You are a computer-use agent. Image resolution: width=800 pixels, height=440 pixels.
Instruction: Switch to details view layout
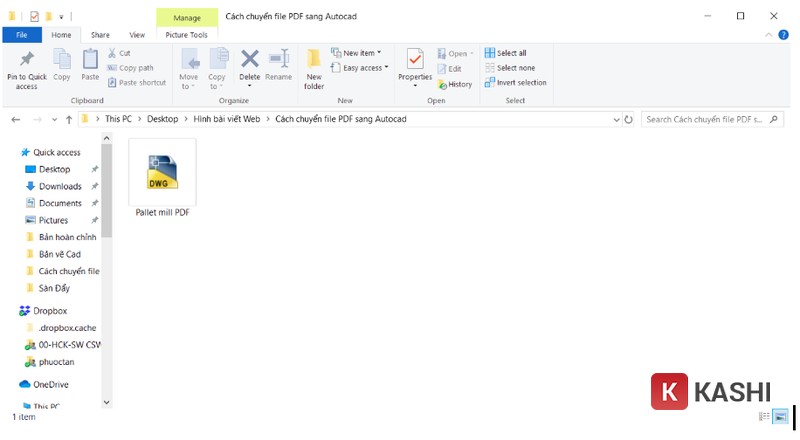(764, 417)
